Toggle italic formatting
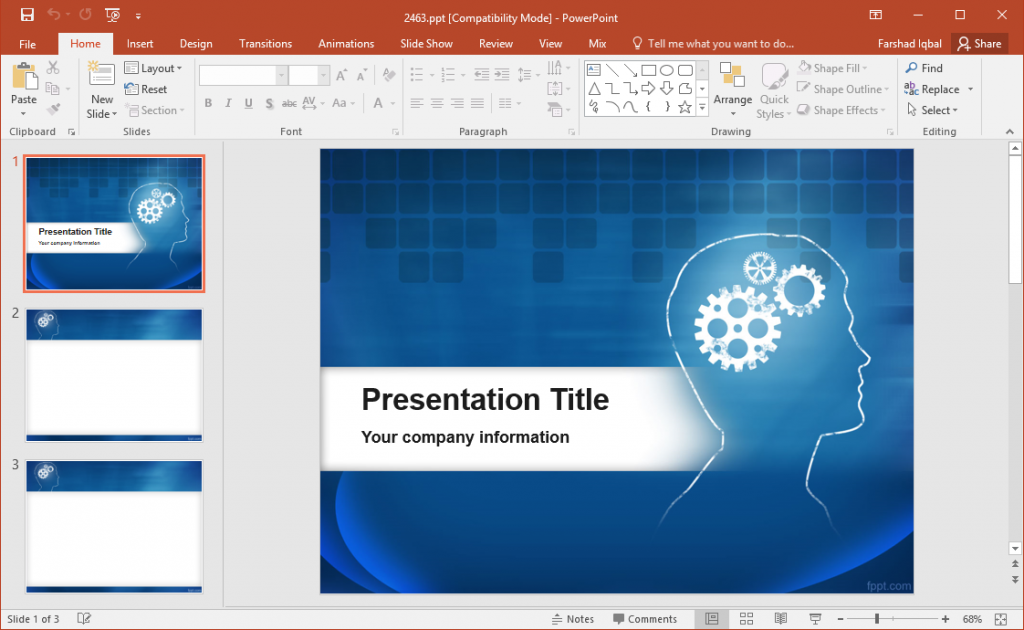Screen dimensions: 1024x630 (227, 103)
